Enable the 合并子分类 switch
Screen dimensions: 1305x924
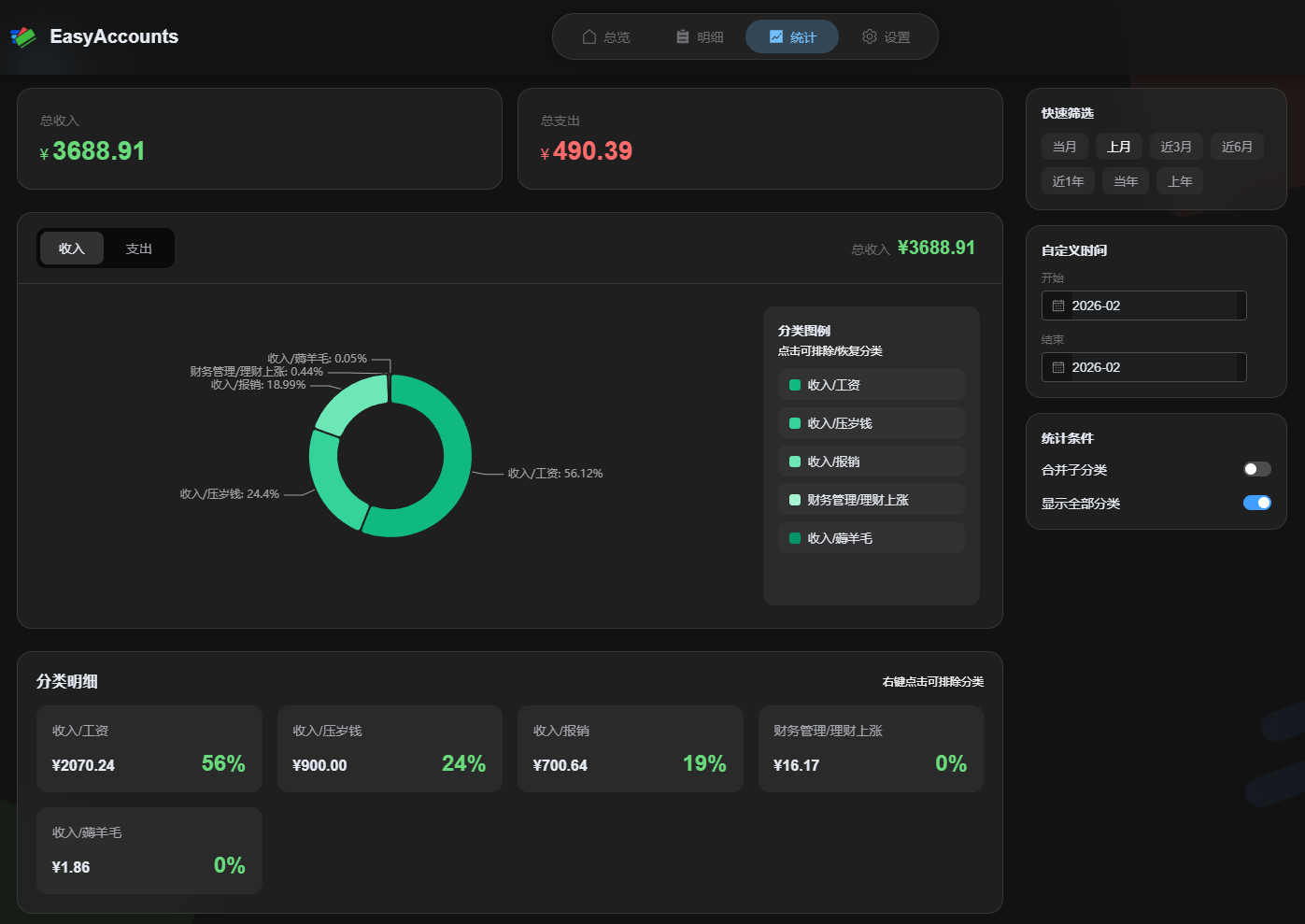(1256, 469)
